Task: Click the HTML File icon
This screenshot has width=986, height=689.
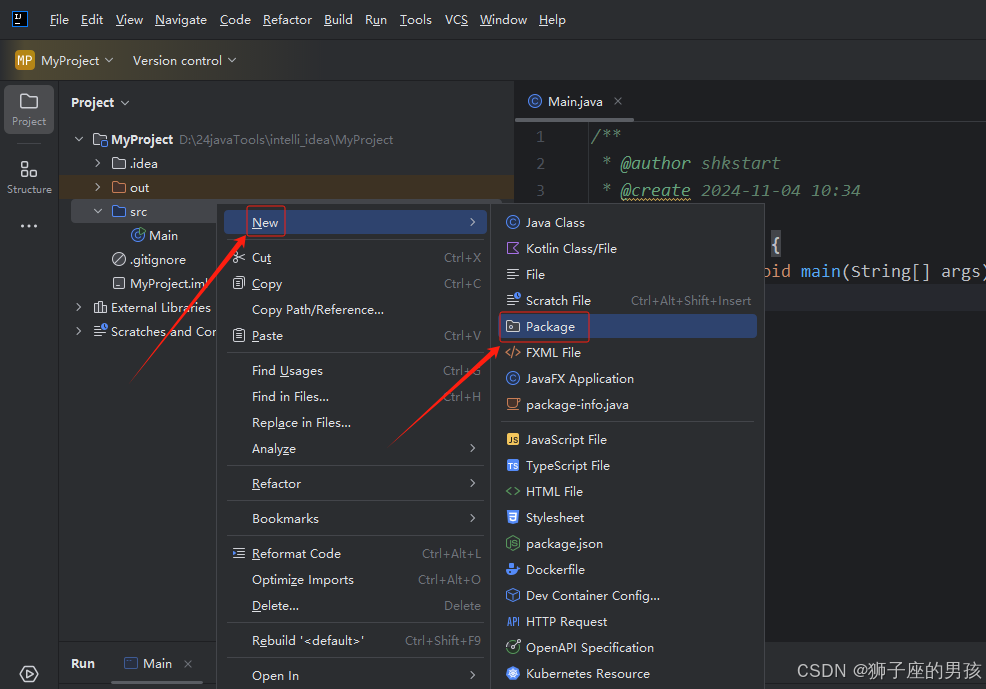Action: tap(513, 491)
